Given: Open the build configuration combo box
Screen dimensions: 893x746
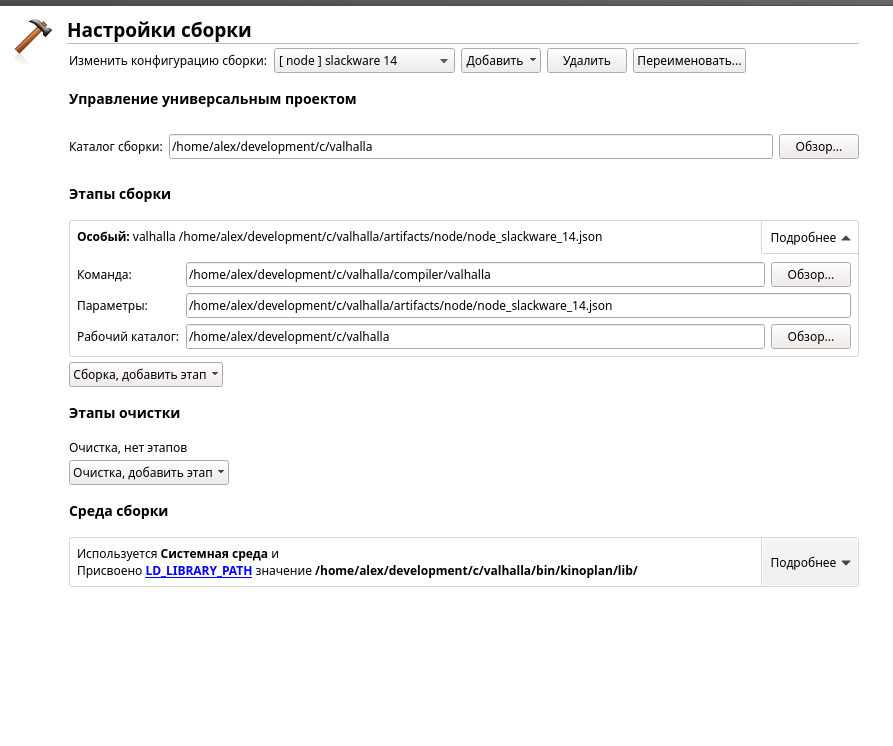Looking at the screenshot, I should (x=364, y=60).
